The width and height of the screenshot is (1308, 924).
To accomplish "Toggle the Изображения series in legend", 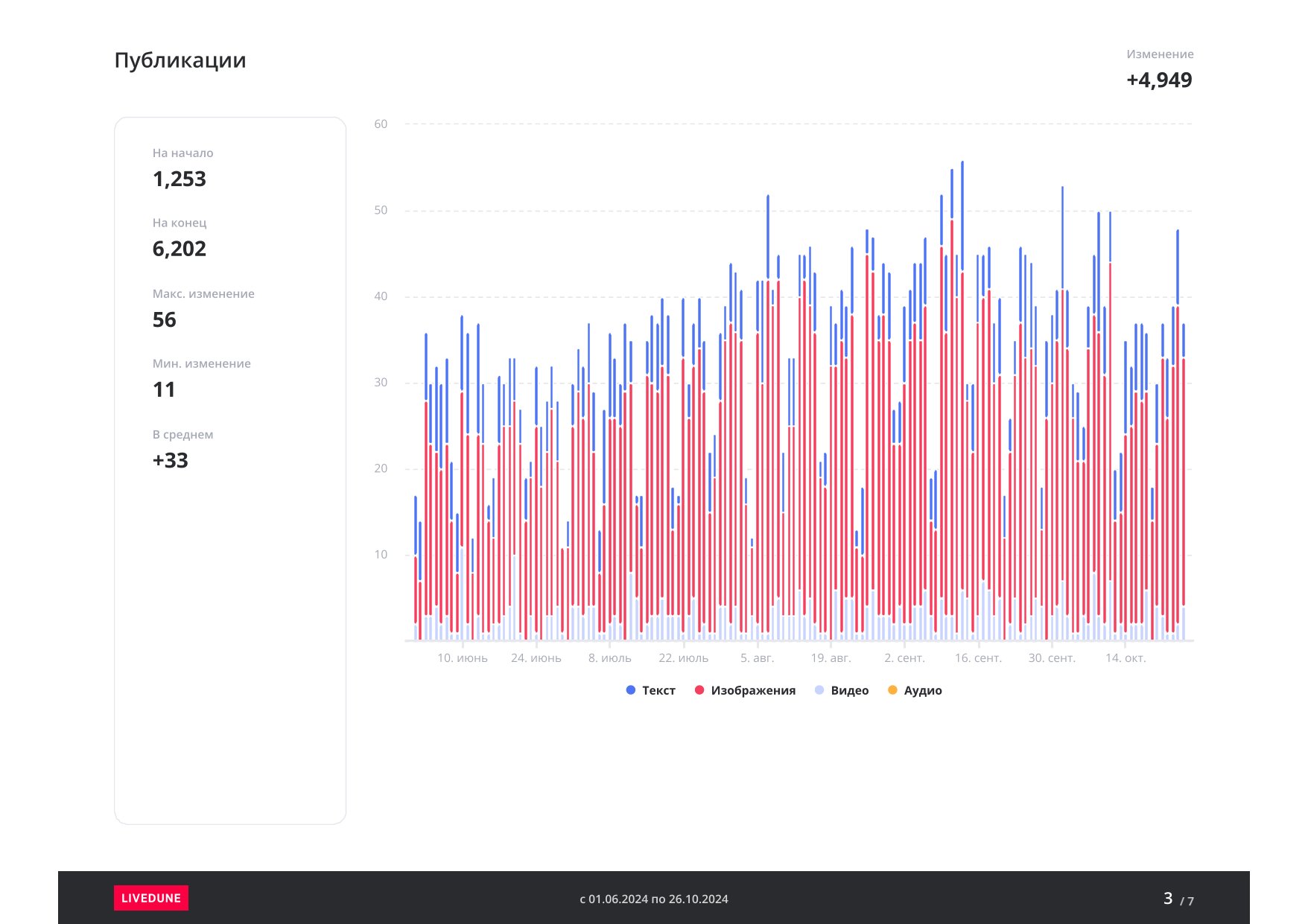I will point(745,690).
